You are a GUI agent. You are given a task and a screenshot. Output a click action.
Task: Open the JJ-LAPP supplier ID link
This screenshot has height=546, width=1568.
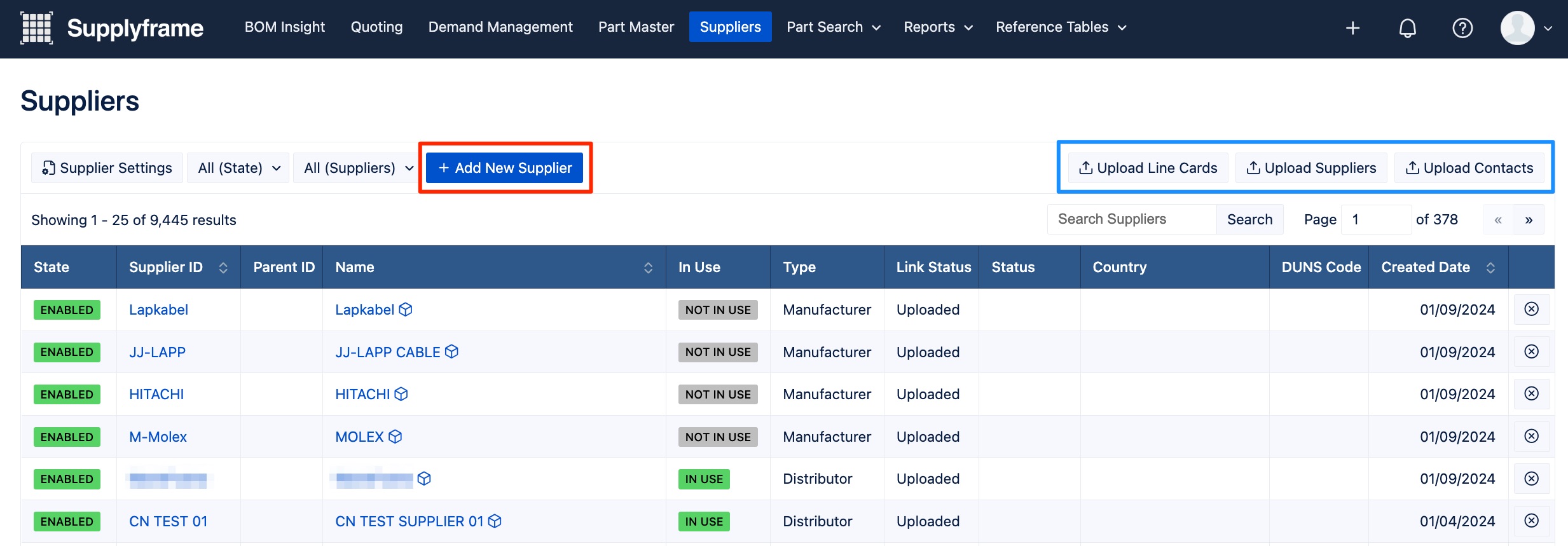[157, 352]
